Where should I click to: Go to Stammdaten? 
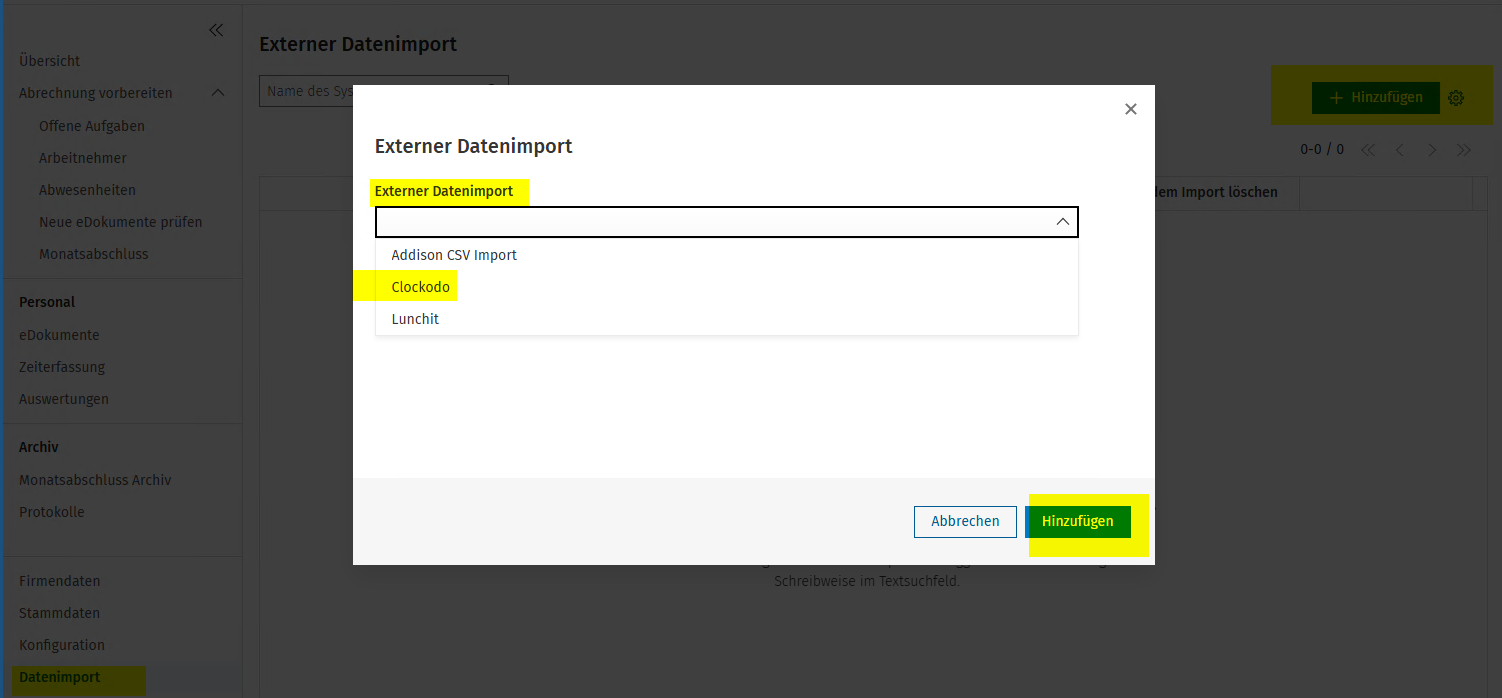60,613
